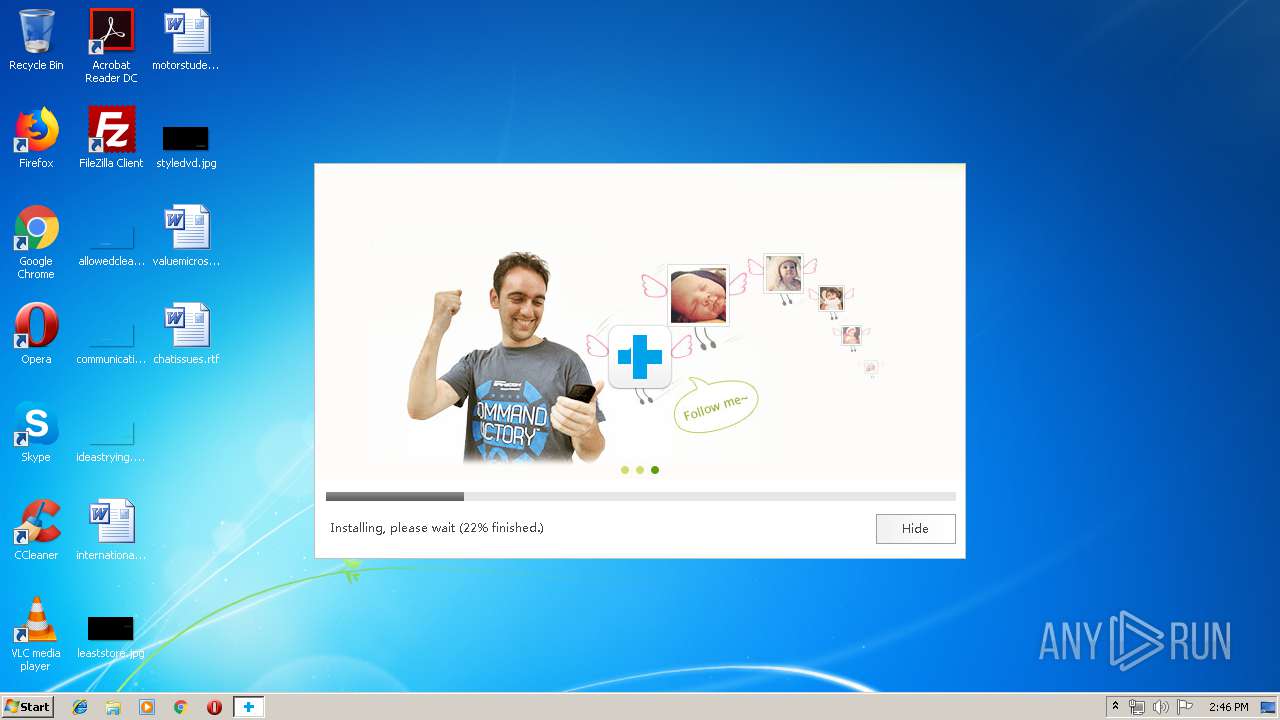Open Windows Media Player taskbar icon
The height and width of the screenshot is (720, 1280).
147,707
